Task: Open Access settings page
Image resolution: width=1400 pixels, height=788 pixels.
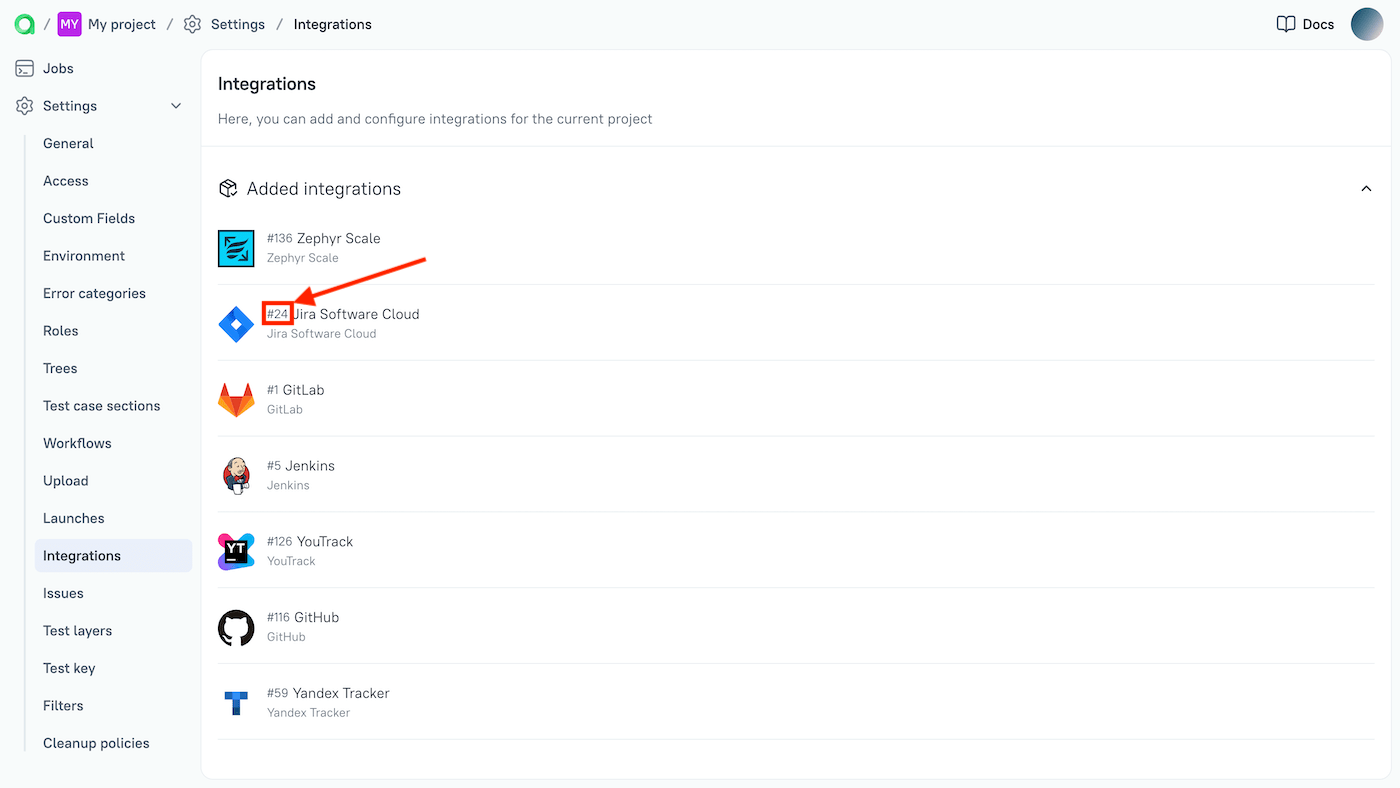Action: [66, 181]
